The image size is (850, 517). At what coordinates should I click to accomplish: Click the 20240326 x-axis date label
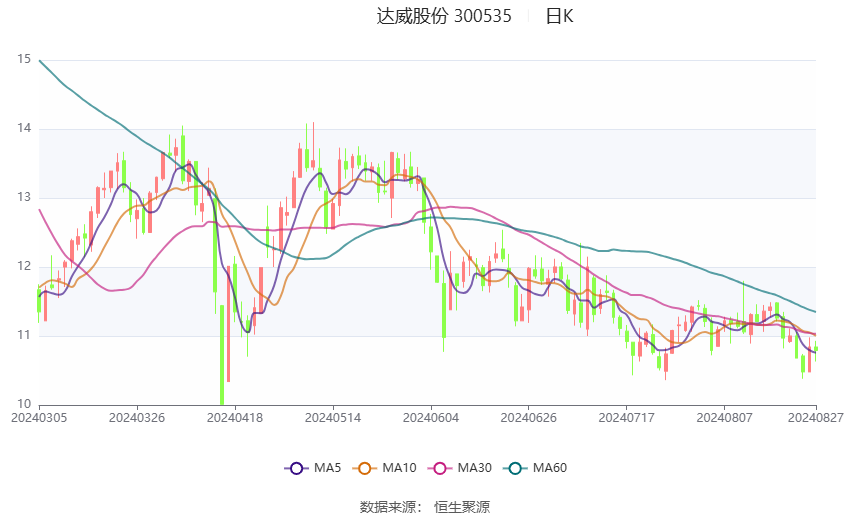(x=137, y=418)
